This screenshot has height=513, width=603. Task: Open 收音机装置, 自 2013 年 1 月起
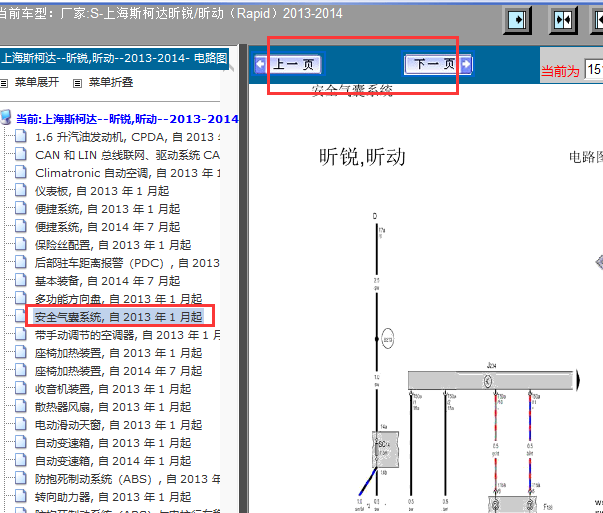[113, 389]
